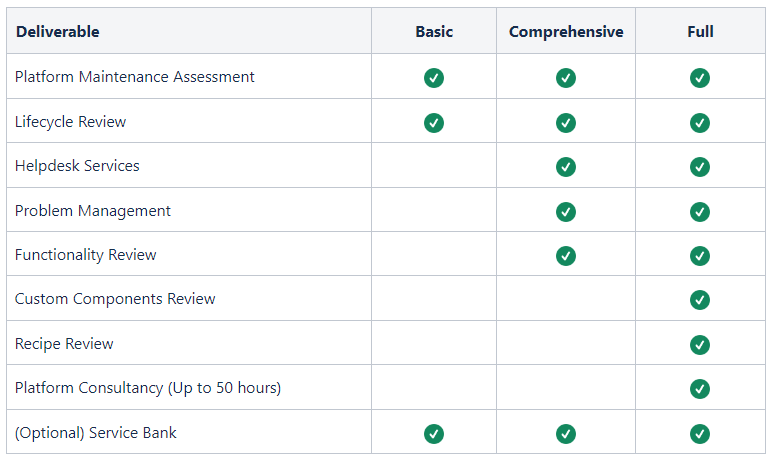This screenshot has width=770, height=461.
Task: Click the Basic checkmark for Platform Maintenance Assessment
Action: (434, 78)
